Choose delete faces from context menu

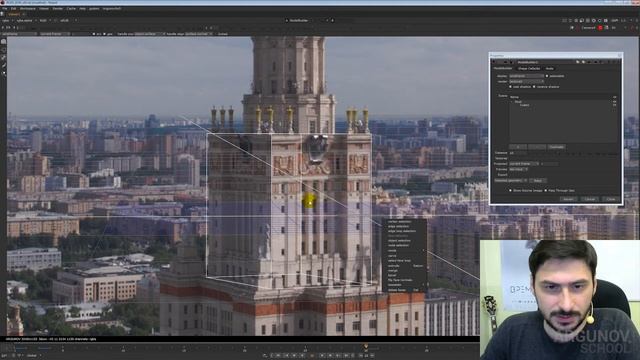point(397,290)
